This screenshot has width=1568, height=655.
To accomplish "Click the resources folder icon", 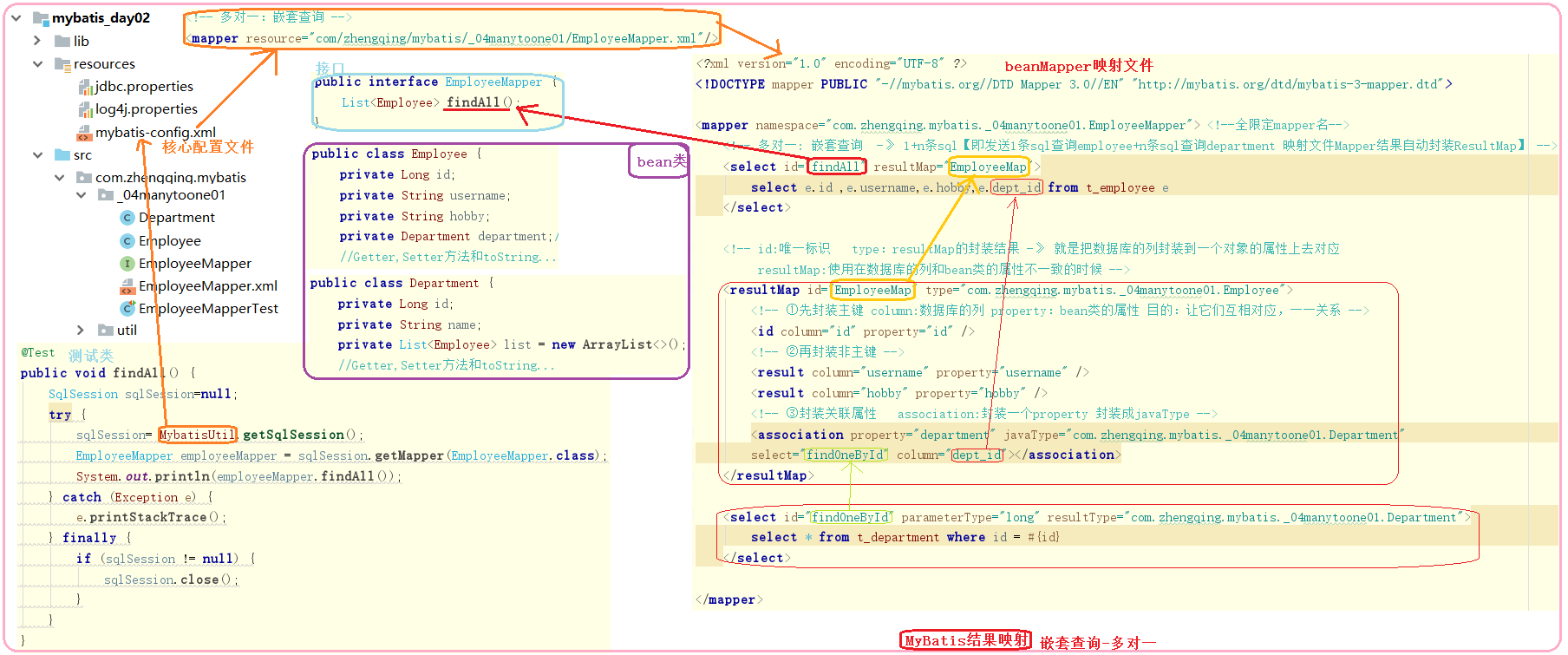I will (62, 63).
